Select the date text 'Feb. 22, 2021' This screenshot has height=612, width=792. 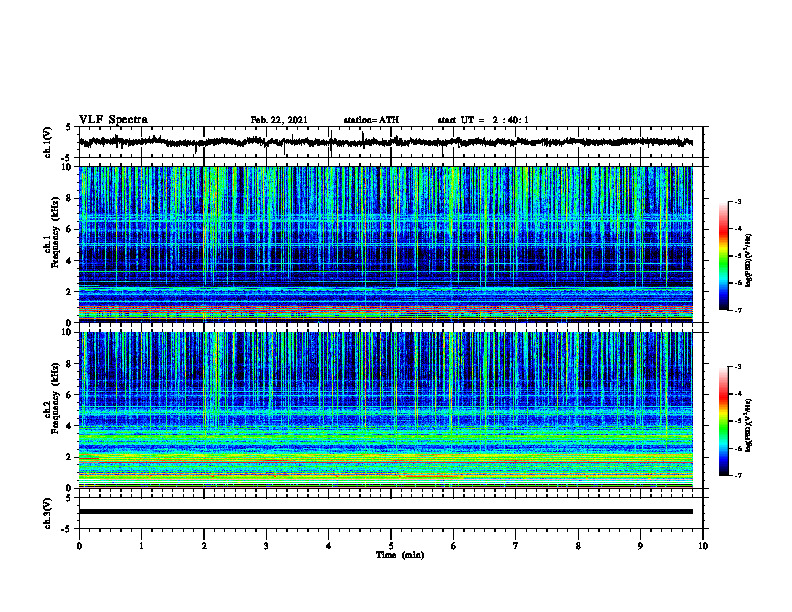coord(279,120)
